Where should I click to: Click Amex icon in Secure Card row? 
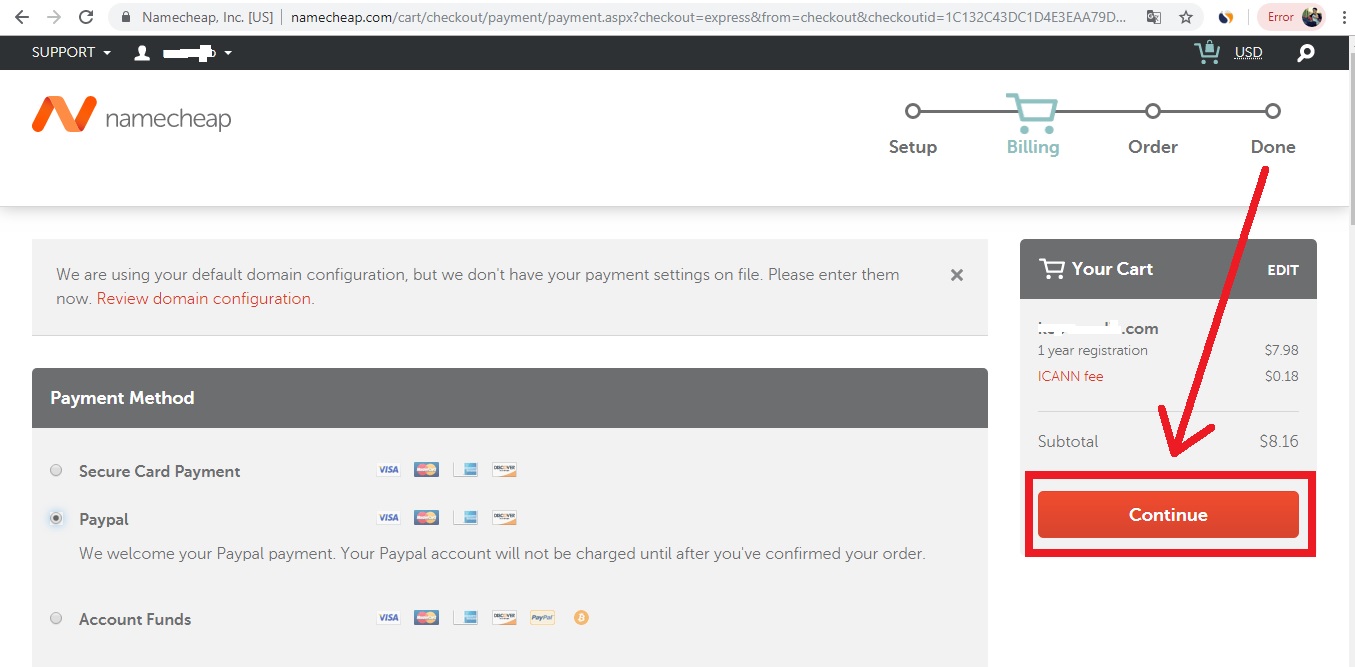point(465,470)
